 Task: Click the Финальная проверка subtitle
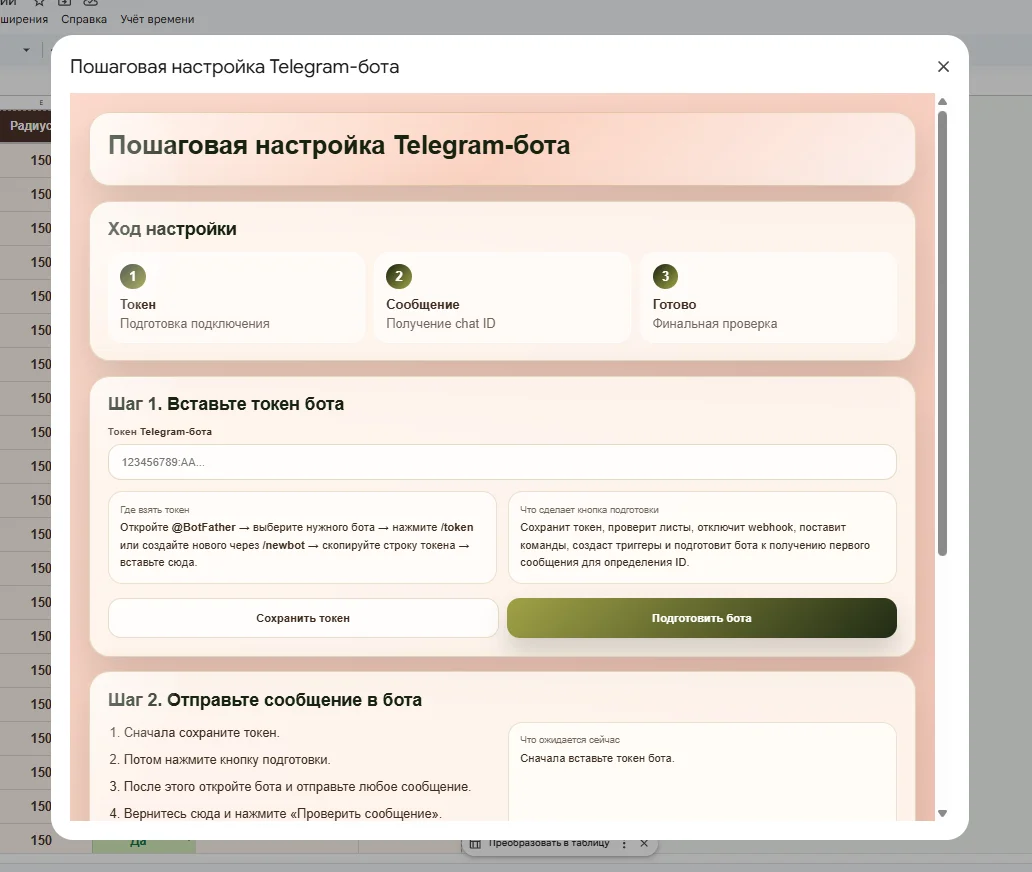pos(715,324)
